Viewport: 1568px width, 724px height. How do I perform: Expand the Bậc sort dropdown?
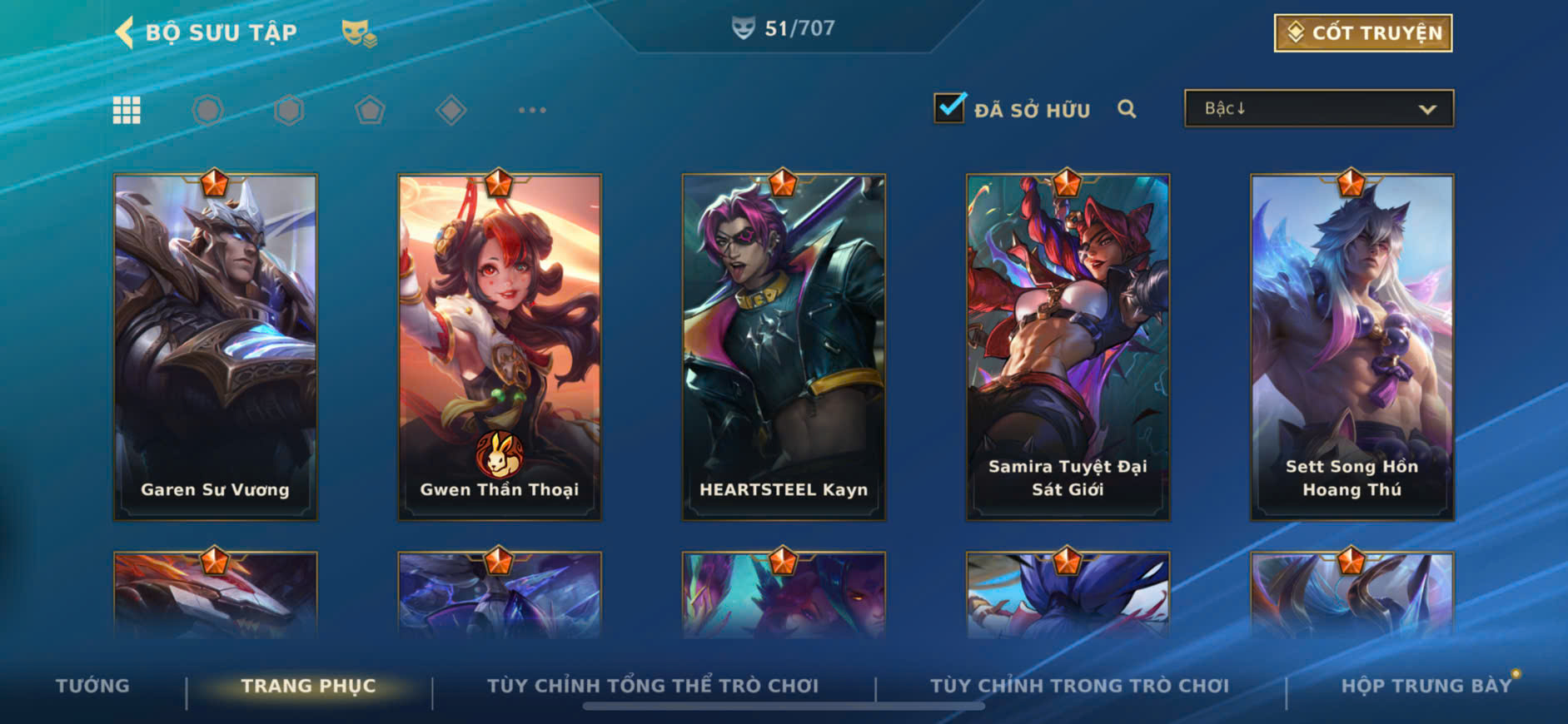tap(1319, 108)
